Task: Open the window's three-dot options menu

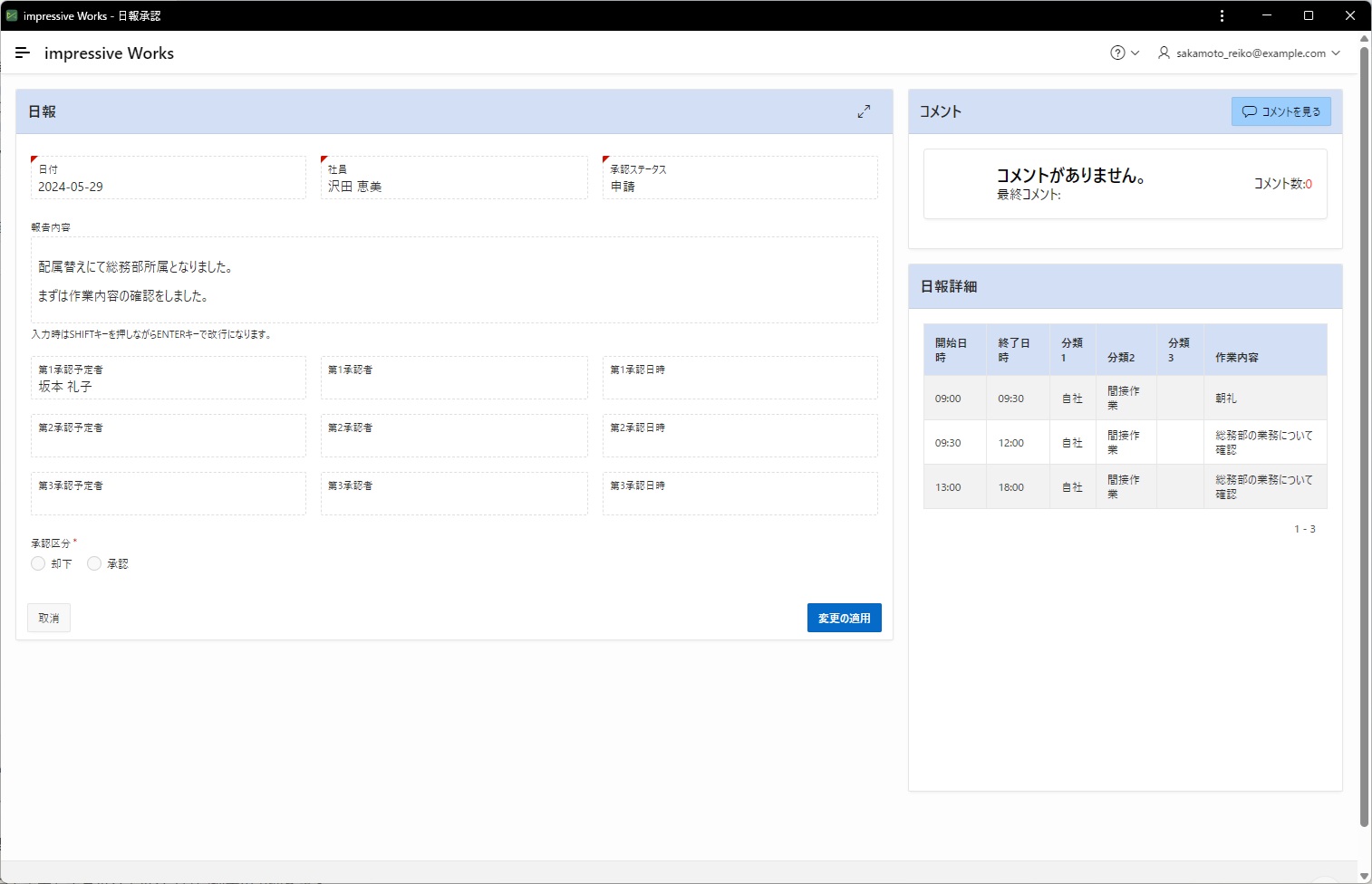Action: point(1222,15)
